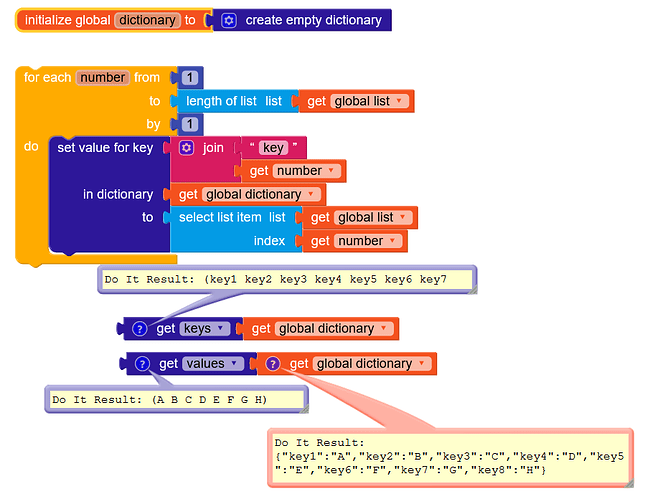This screenshot has width=668, height=499.
Task: Click the dictionary variable name field
Action: [147, 20]
